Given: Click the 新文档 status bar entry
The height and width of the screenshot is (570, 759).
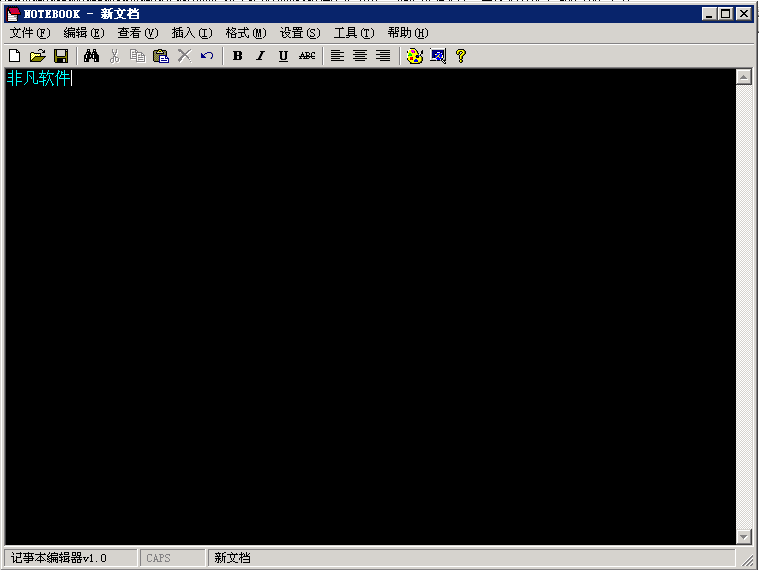Looking at the screenshot, I should pos(232,558).
